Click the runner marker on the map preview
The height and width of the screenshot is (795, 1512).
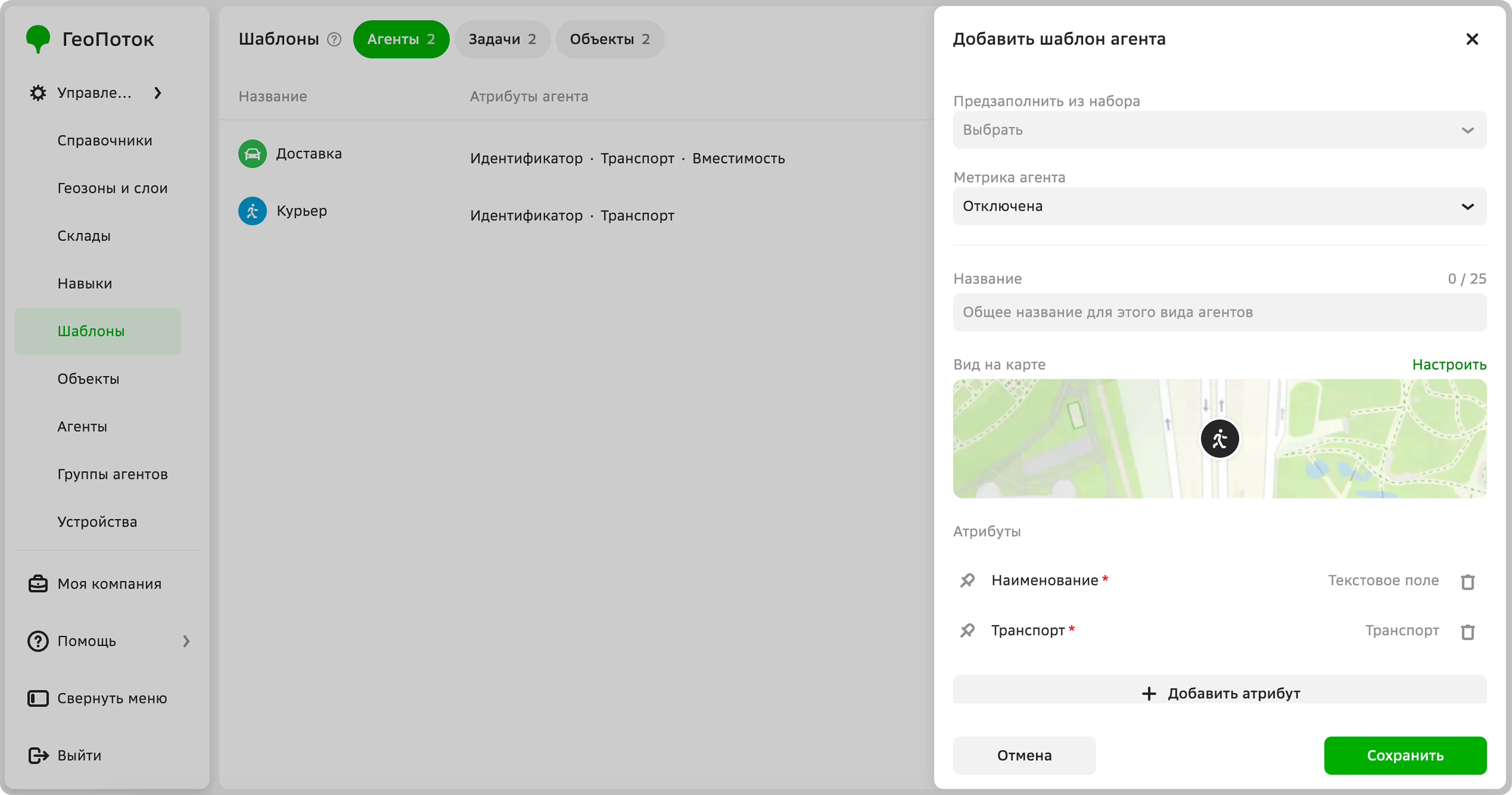pyautogui.click(x=1220, y=439)
